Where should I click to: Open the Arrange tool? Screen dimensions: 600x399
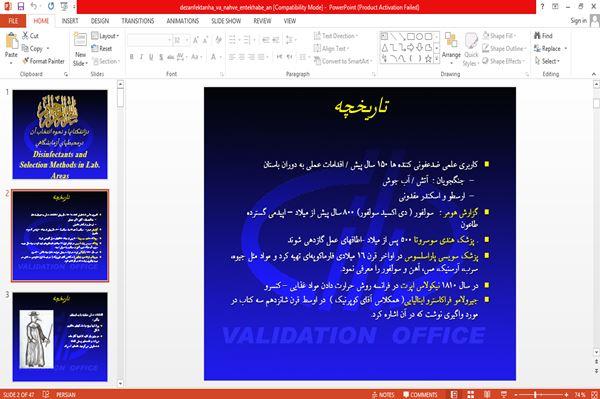[x=451, y=47]
